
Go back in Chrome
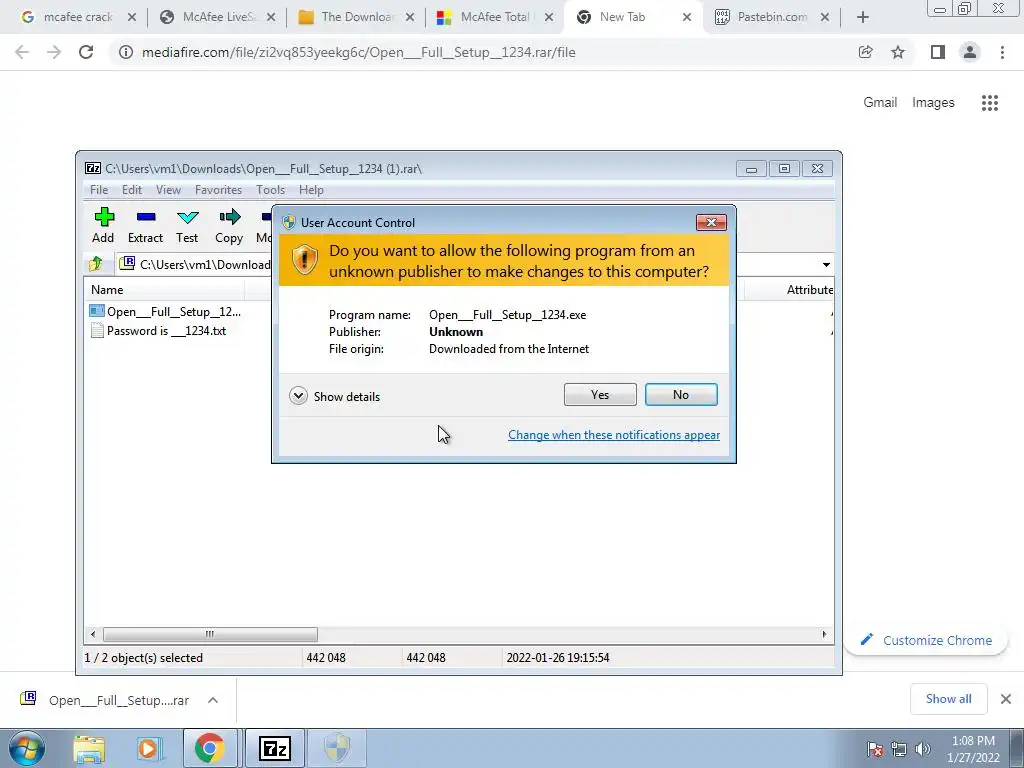[x=22, y=52]
